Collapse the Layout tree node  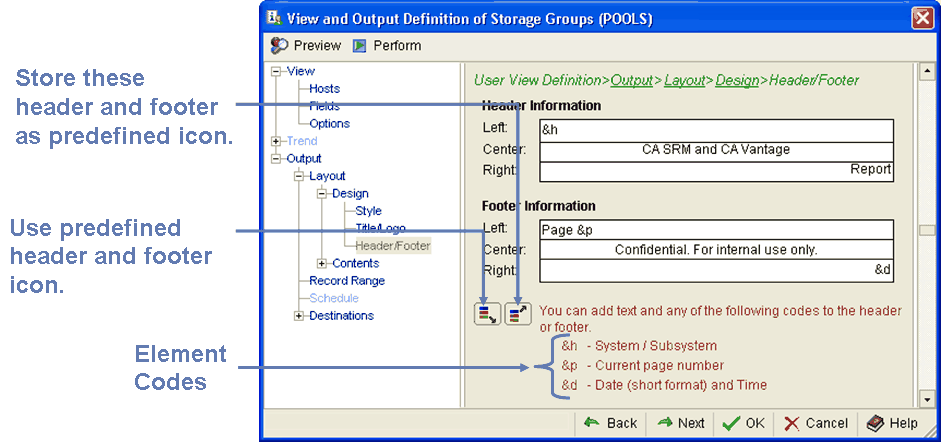(299, 176)
